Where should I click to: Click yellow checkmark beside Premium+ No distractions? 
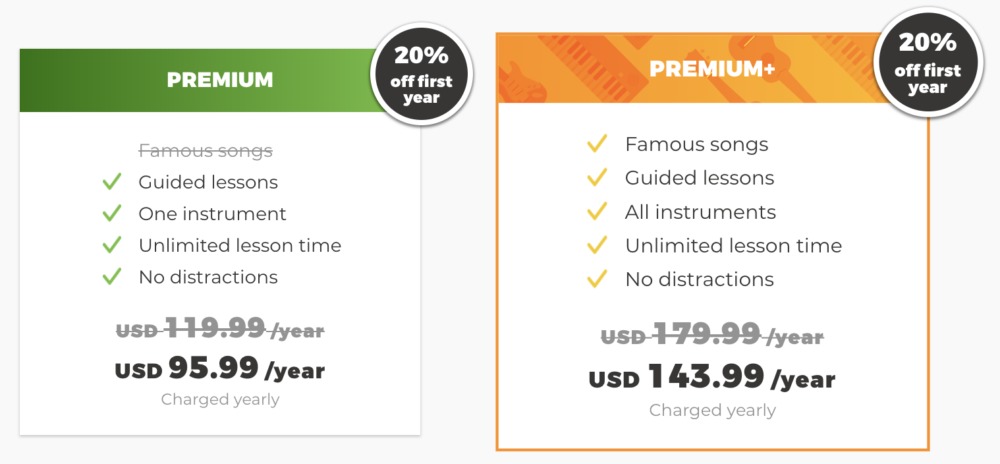coord(597,279)
